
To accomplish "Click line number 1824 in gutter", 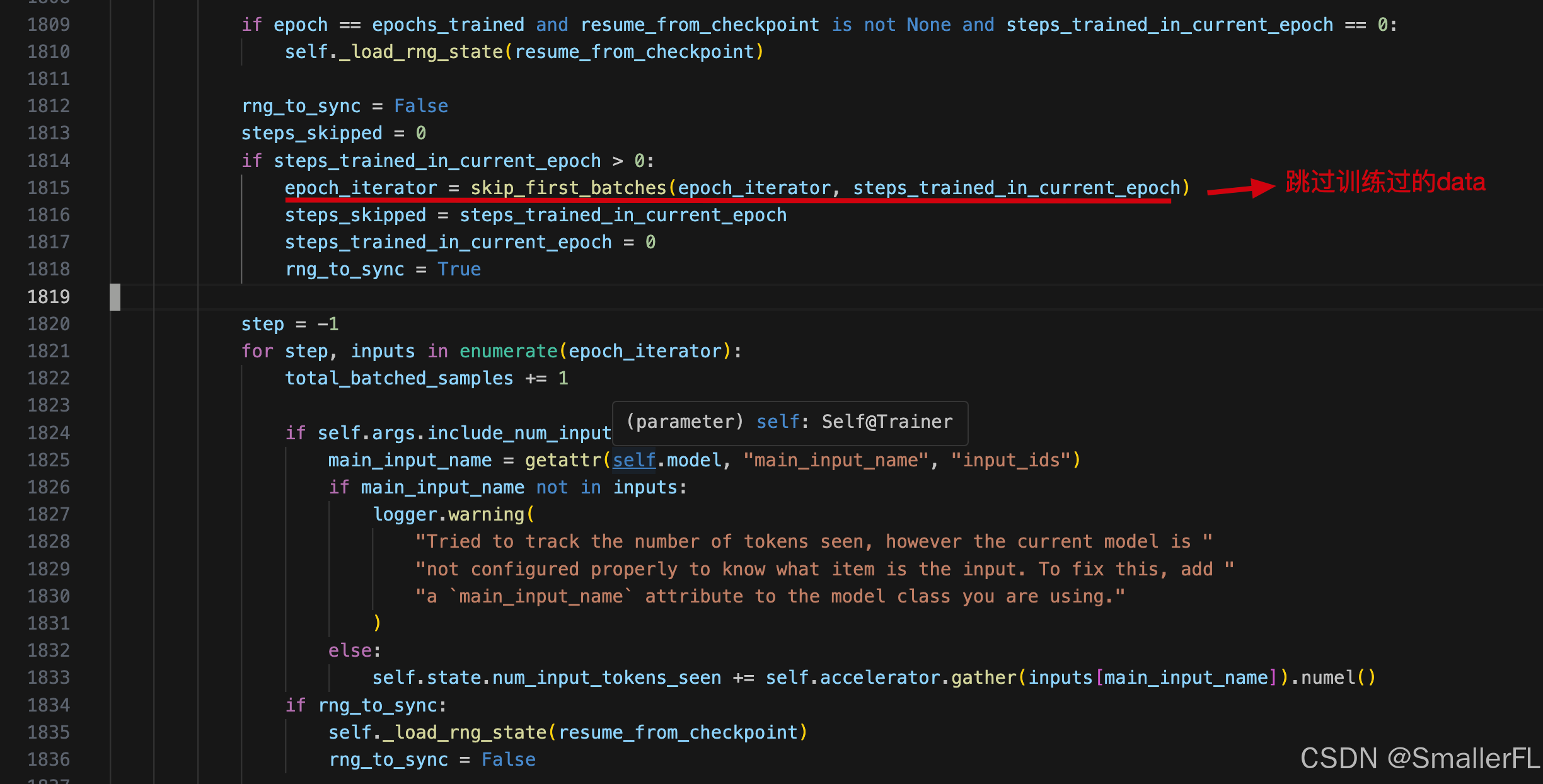I will (49, 433).
